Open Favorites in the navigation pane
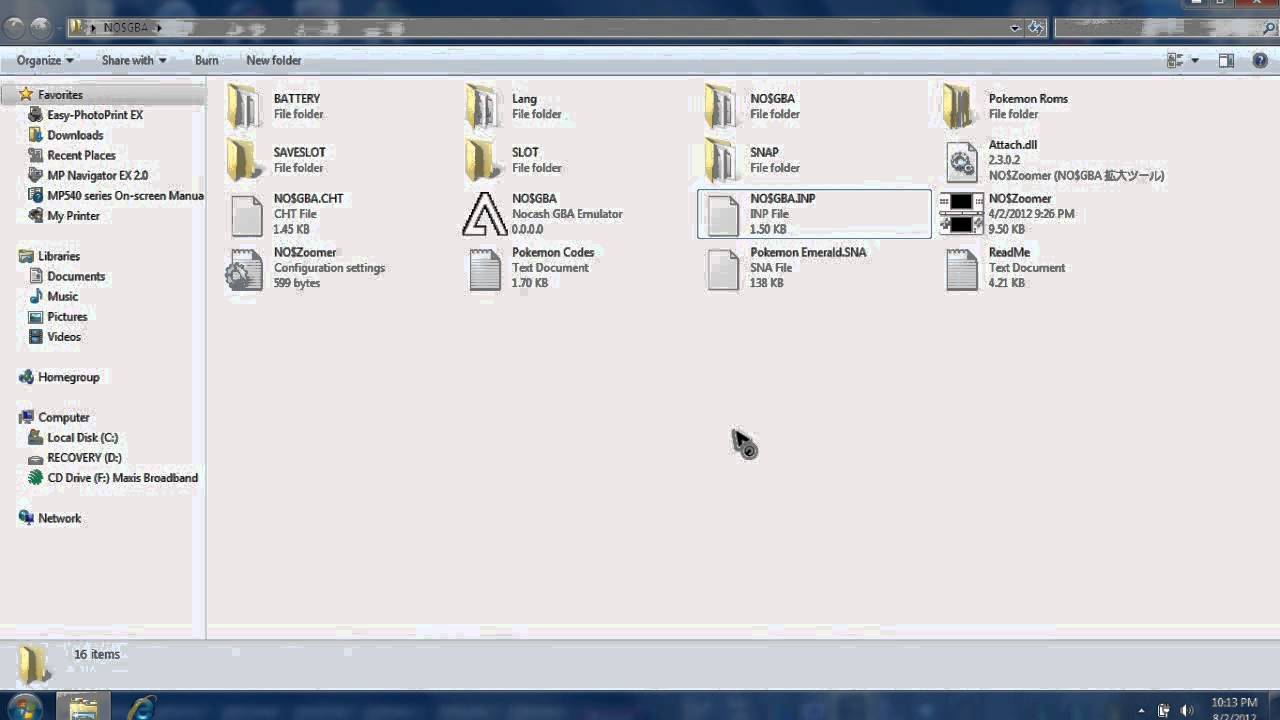1280x720 pixels. (60, 95)
